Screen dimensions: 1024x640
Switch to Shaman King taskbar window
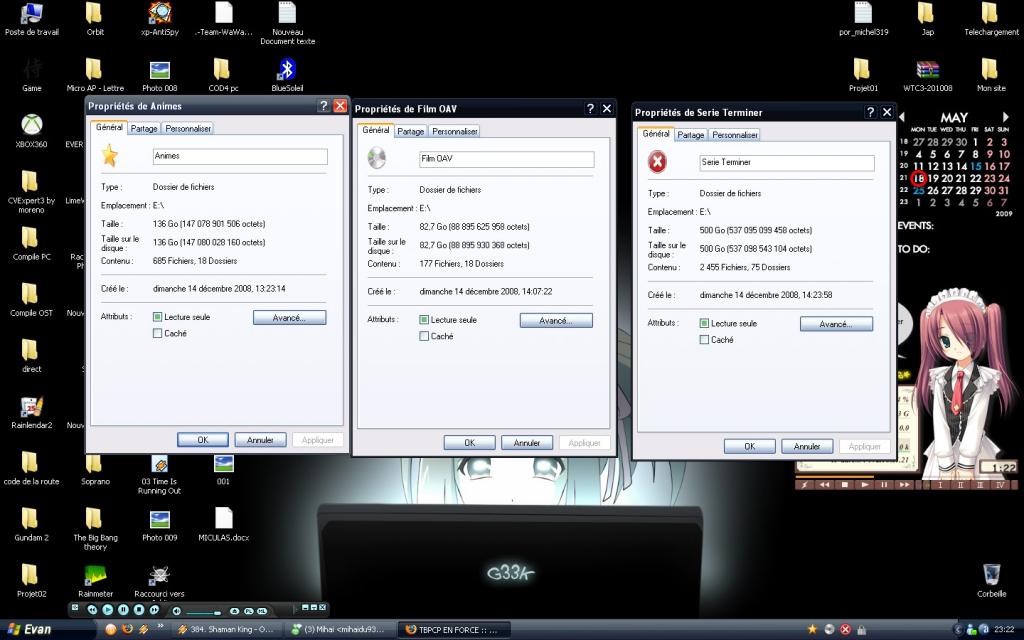(228, 630)
